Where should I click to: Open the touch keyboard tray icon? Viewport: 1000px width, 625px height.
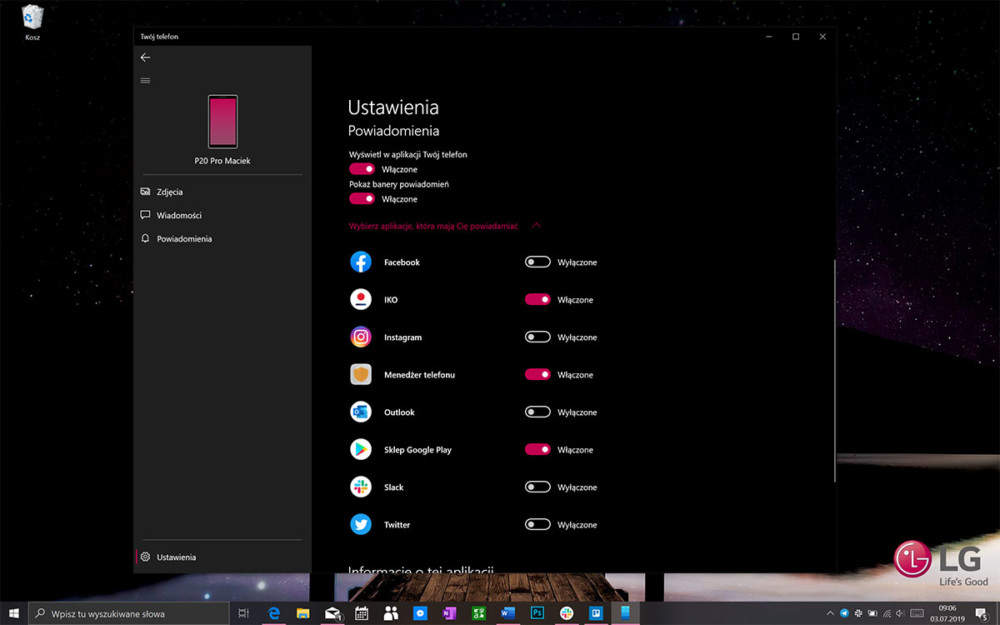917,614
